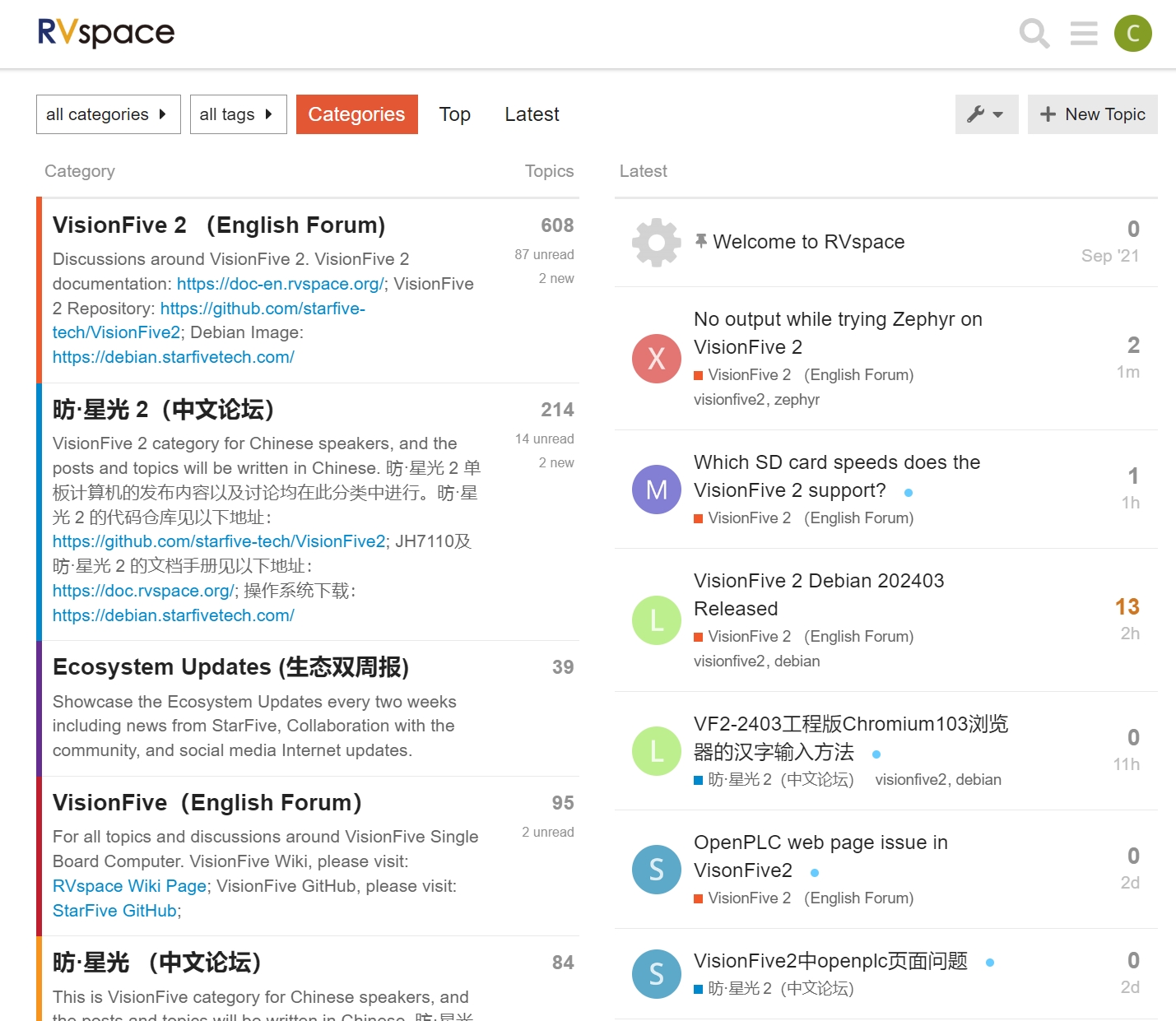This screenshot has height=1021, width=1176.
Task: Click the 39 topics count for Ecosystem Updates
Action: (x=563, y=667)
